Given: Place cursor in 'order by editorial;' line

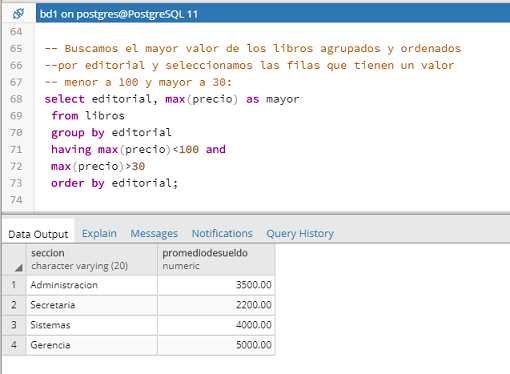Looking at the screenshot, I should coord(115,183).
